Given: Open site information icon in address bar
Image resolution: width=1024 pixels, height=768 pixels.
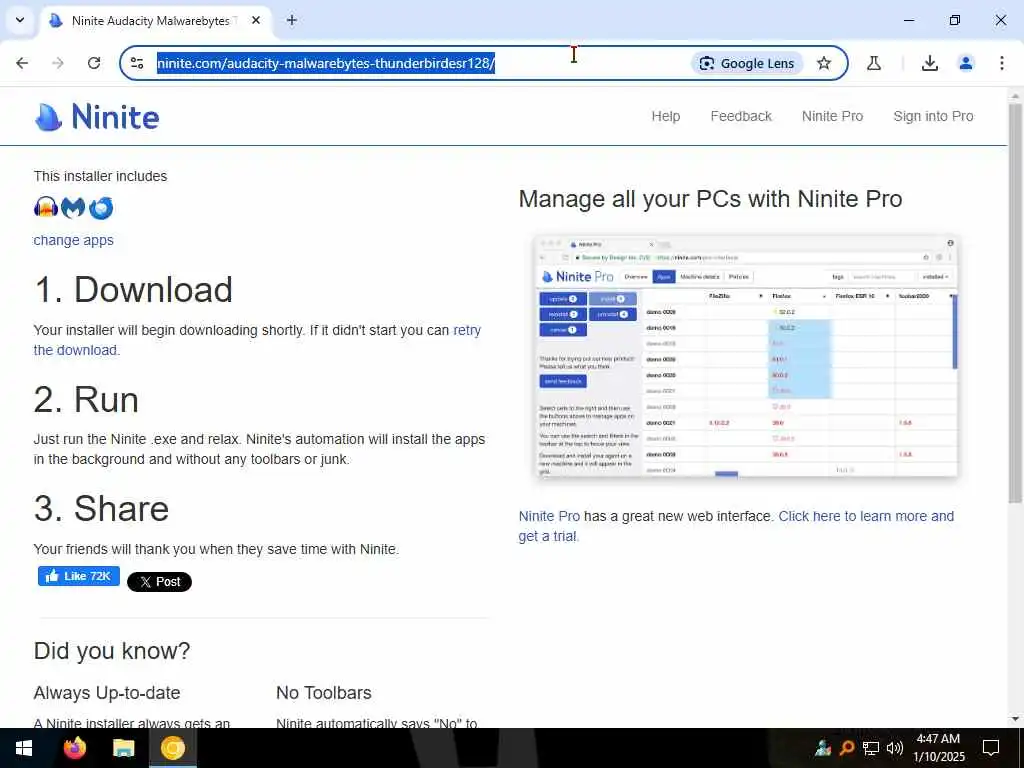Looking at the screenshot, I should coord(137,63).
